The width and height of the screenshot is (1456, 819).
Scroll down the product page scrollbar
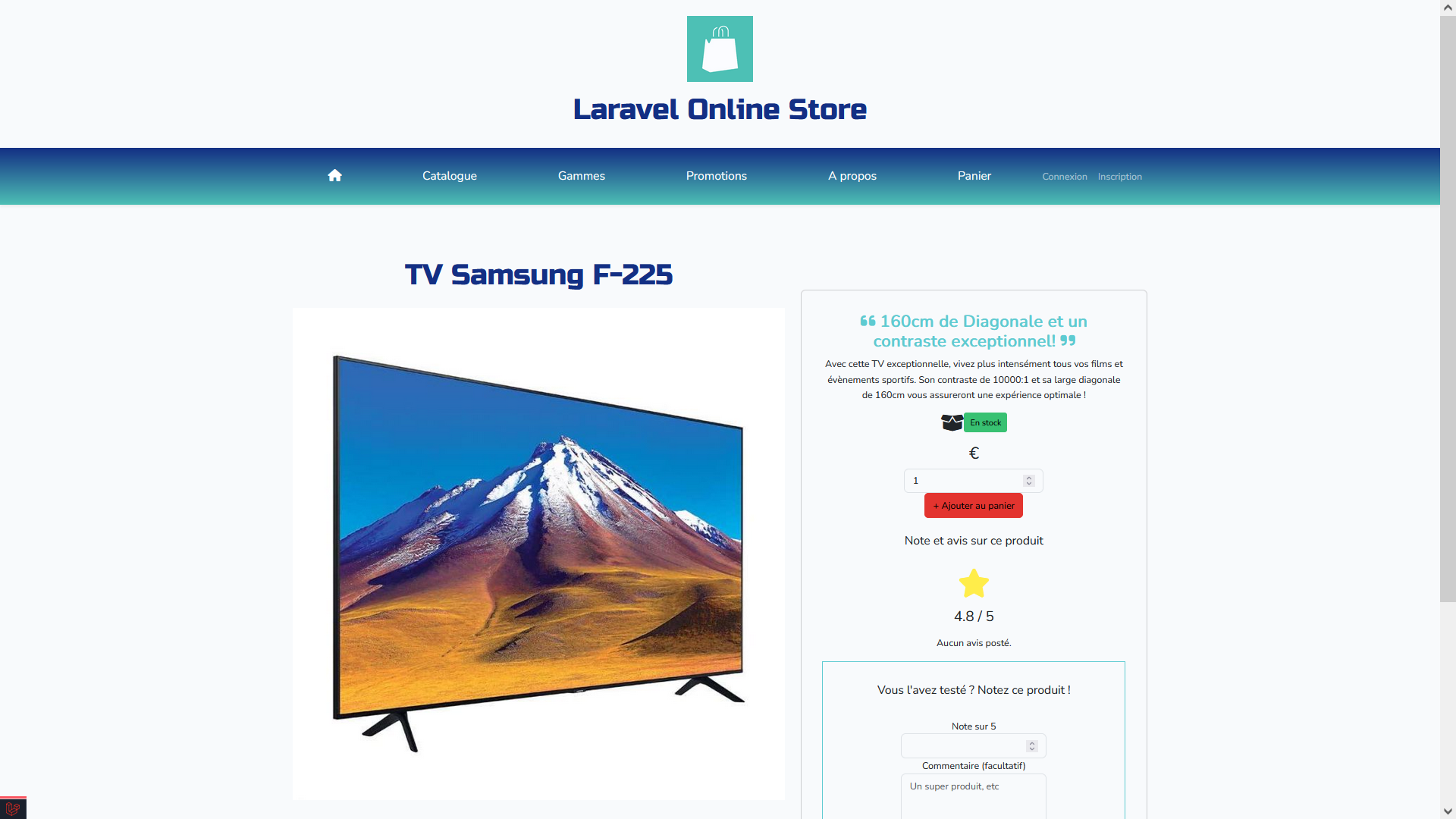pyautogui.click(x=1449, y=812)
